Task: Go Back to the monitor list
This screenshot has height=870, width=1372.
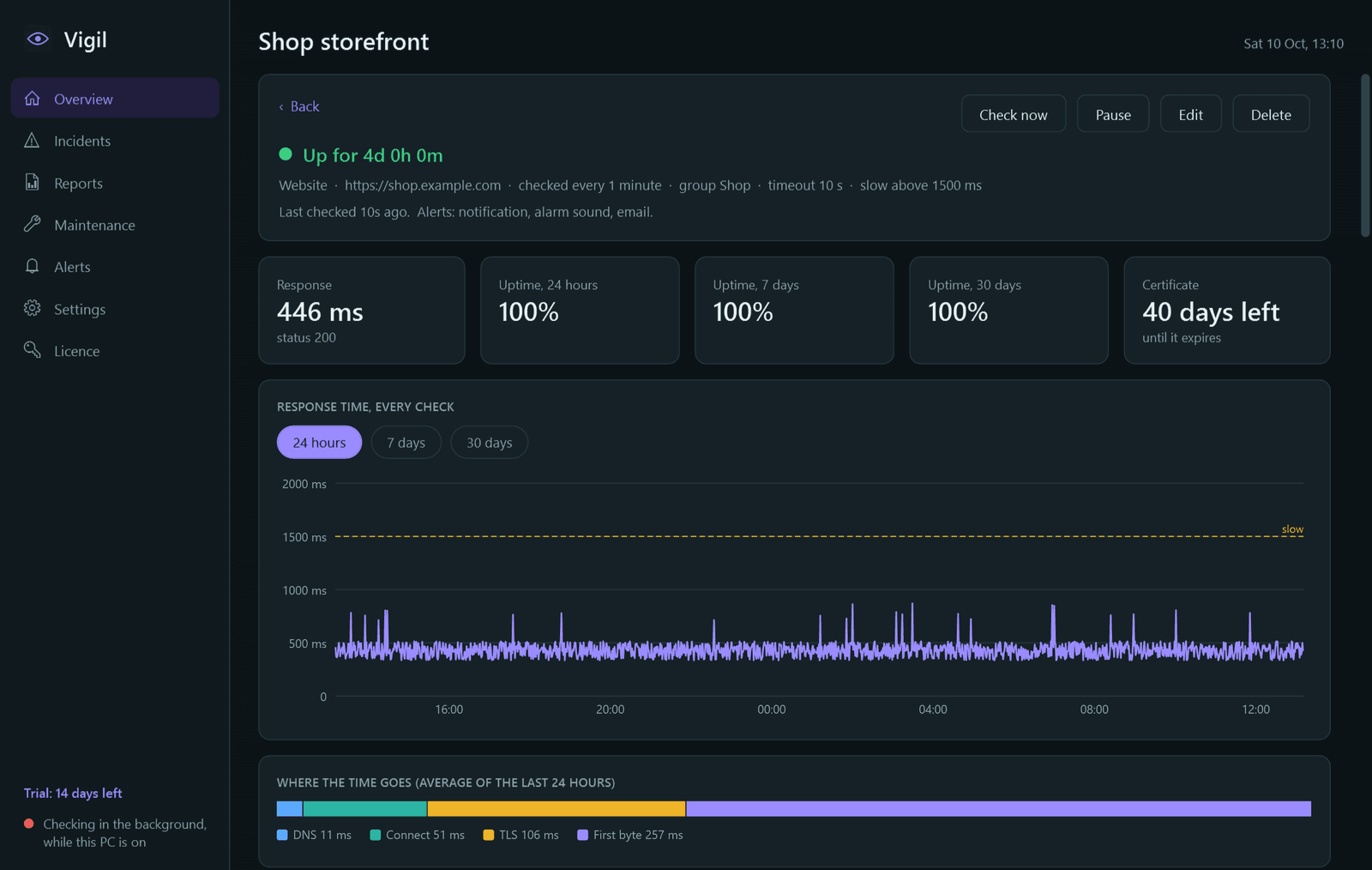Action: tap(298, 106)
